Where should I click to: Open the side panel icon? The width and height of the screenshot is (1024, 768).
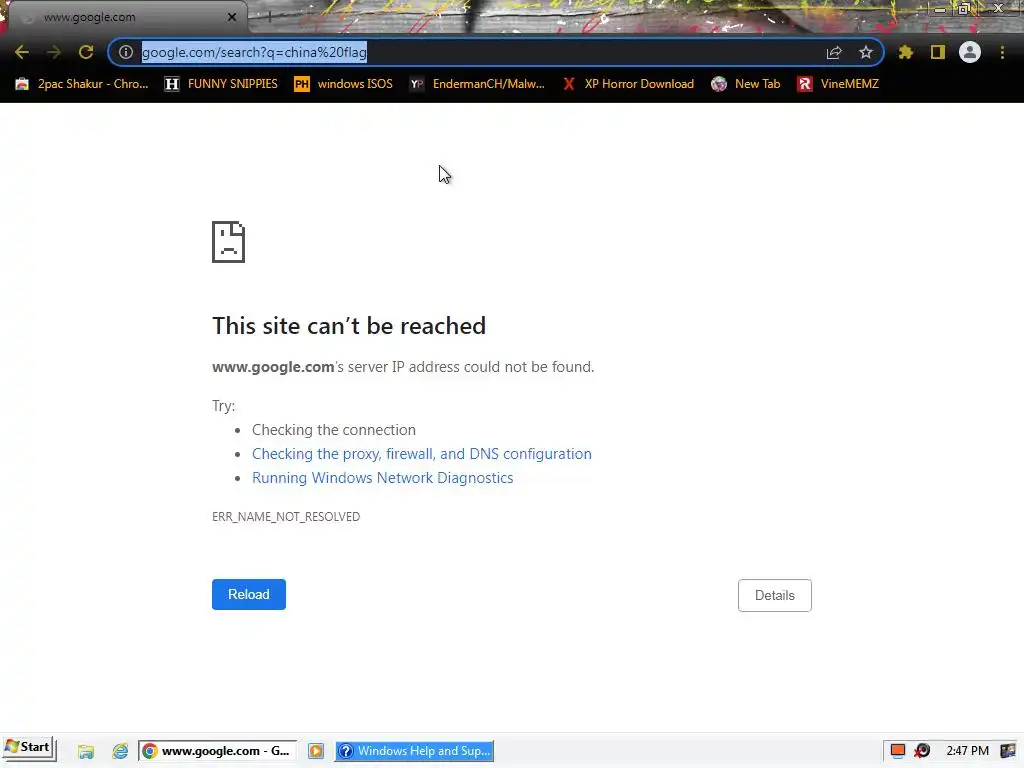(938, 52)
